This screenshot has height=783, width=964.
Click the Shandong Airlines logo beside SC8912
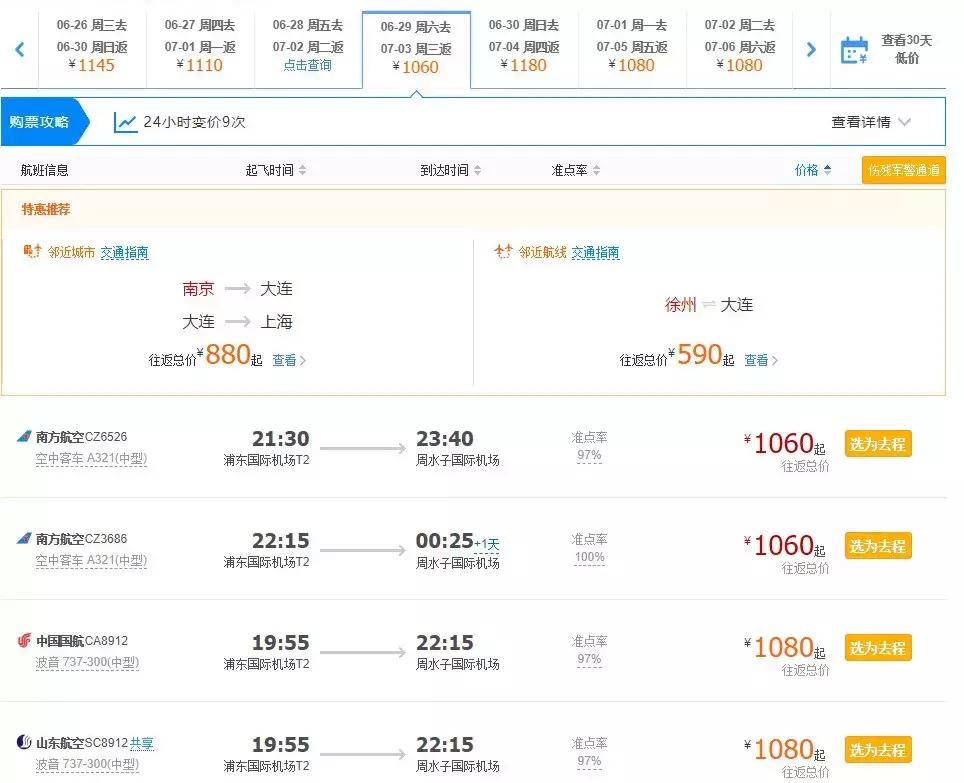tap(22, 742)
